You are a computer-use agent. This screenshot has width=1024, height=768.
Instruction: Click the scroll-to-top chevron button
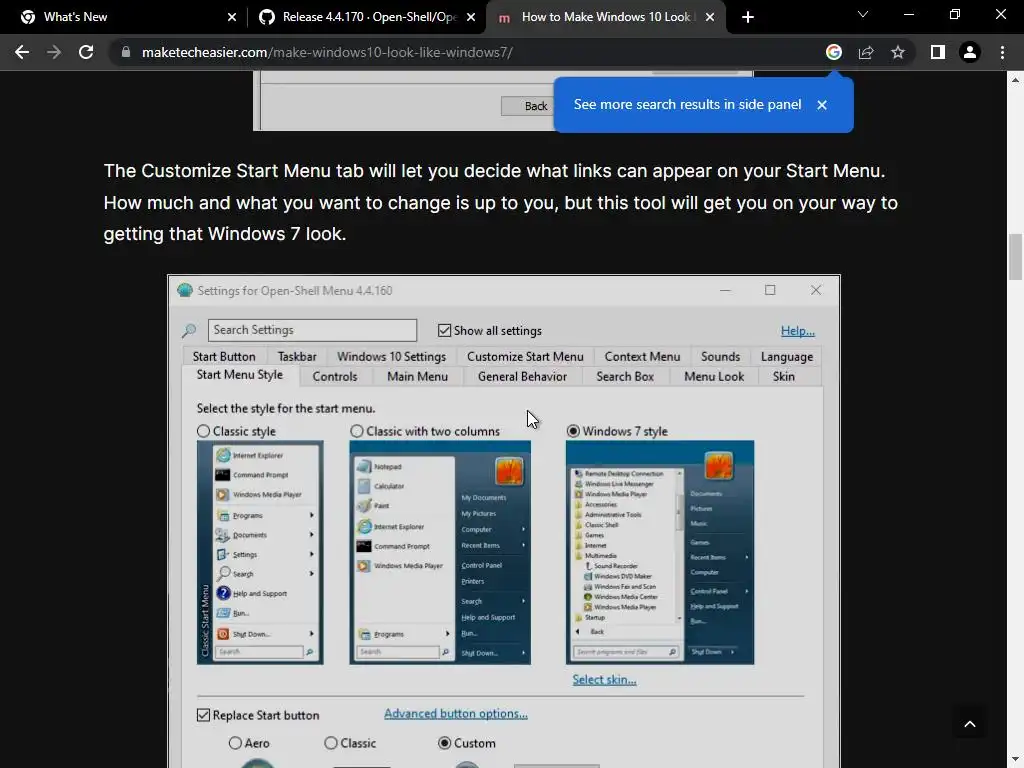tap(970, 724)
